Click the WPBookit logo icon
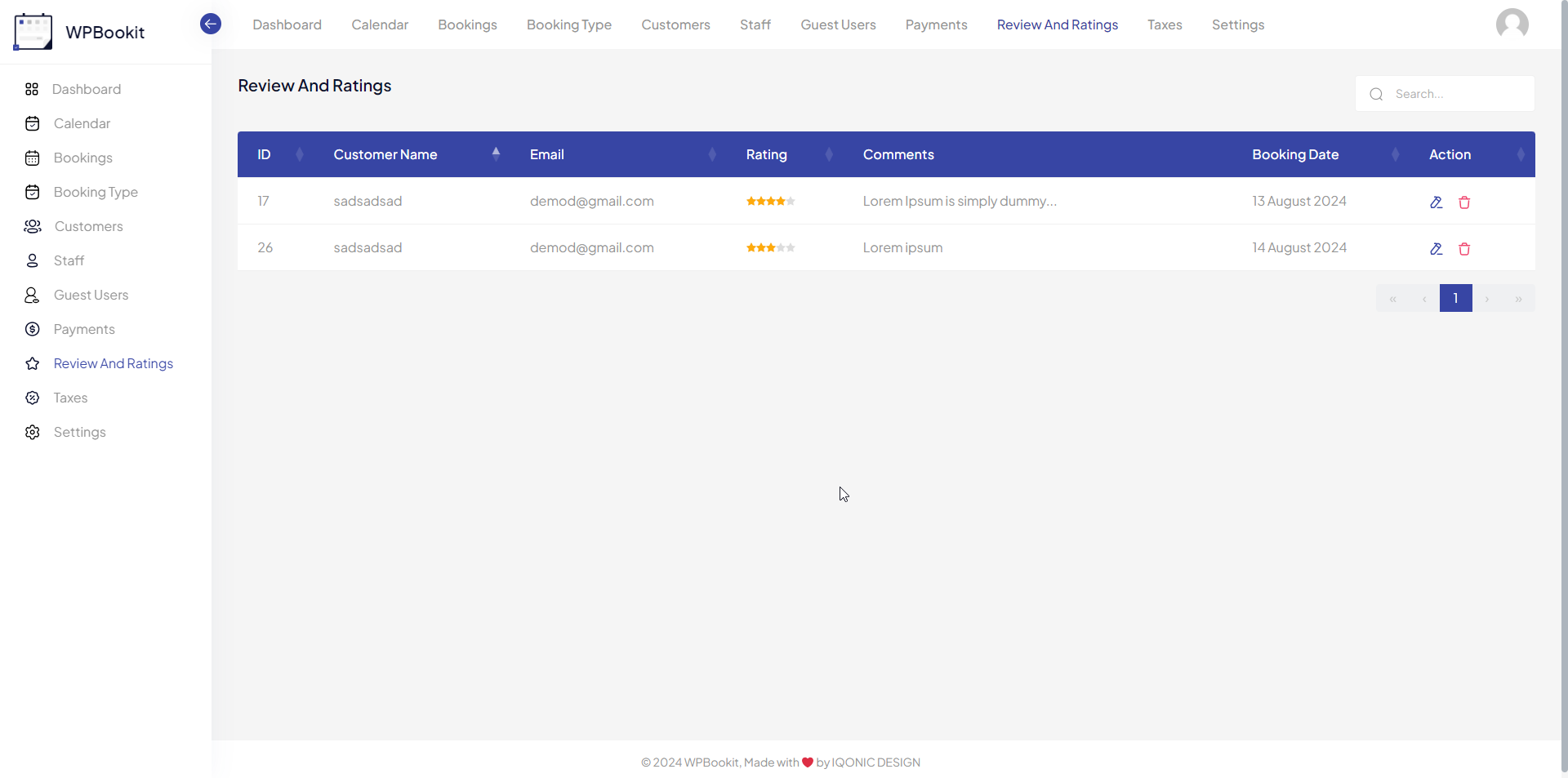The image size is (1568, 778). click(x=33, y=31)
